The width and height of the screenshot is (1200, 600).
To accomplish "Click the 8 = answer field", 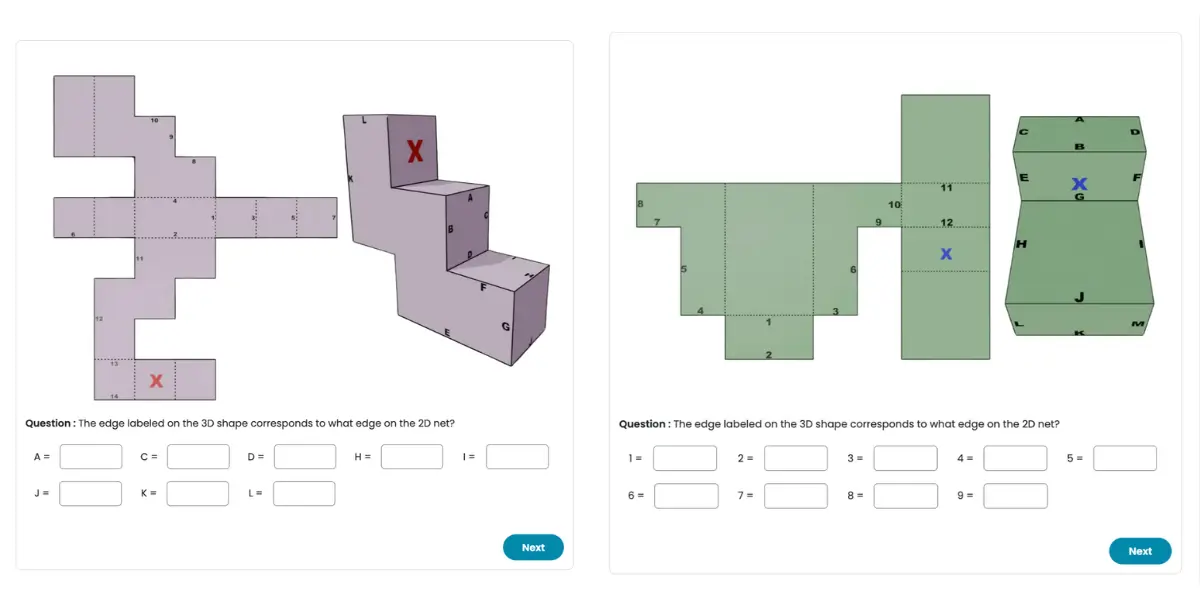I will [x=906, y=496].
